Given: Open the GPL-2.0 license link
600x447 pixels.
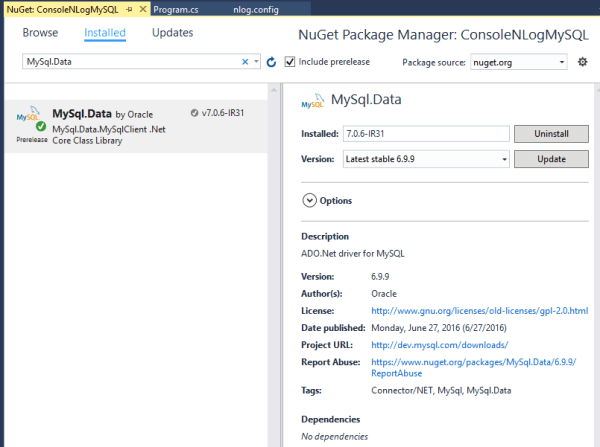Looking at the screenshot, I should [479, 311].
